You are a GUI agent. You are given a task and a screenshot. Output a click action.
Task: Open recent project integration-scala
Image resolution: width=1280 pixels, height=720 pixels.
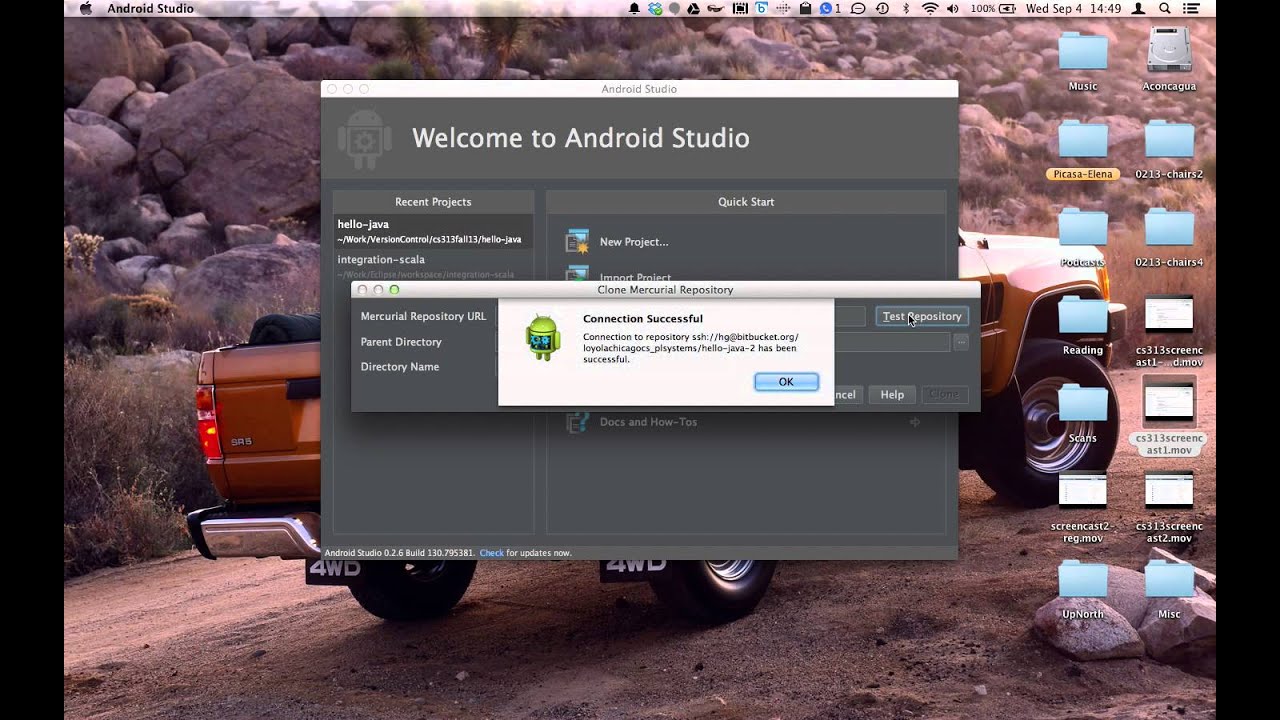(432, 265)
